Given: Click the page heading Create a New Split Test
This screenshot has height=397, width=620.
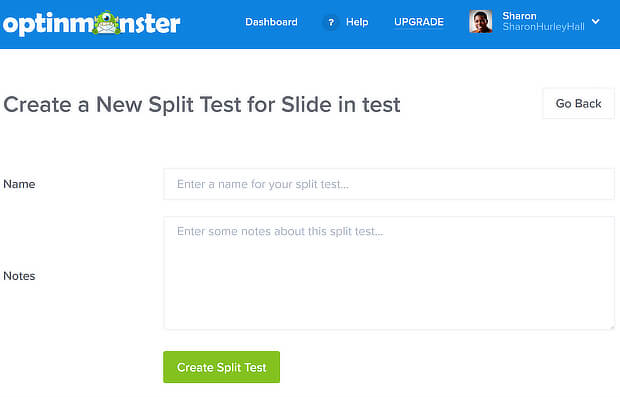Looking at the screenshot, I should (202, 105).
